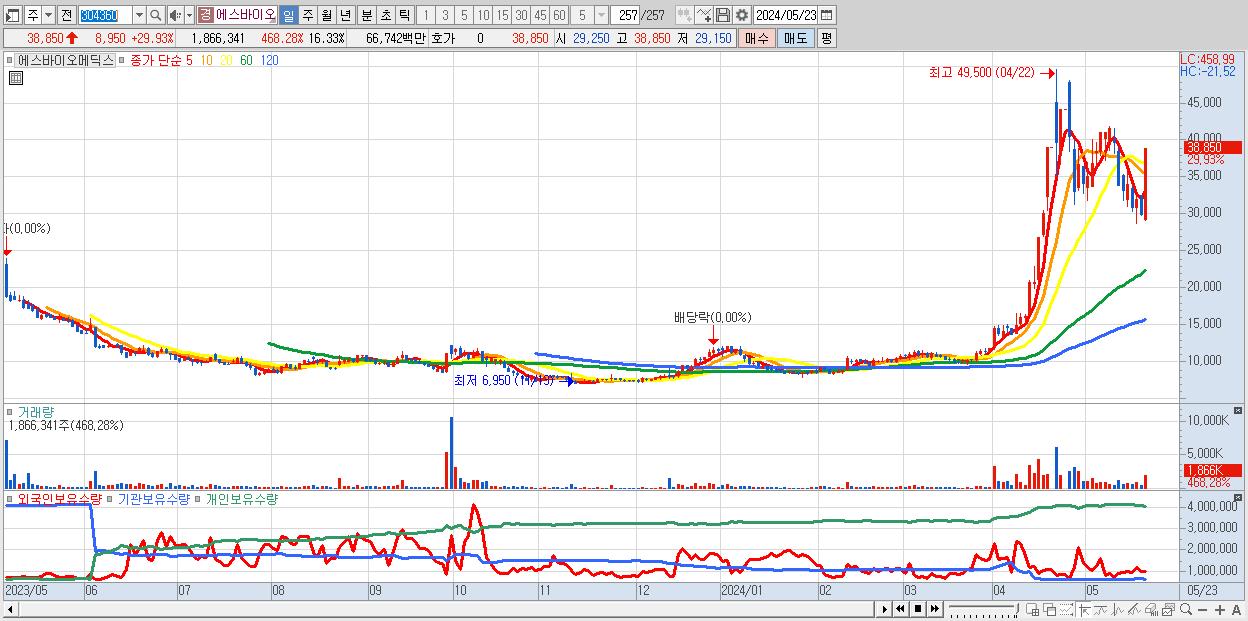Switch to the 월 monthly chart period
The width and height of the screenshot is (1248, 621).
[x=326, y=15]
